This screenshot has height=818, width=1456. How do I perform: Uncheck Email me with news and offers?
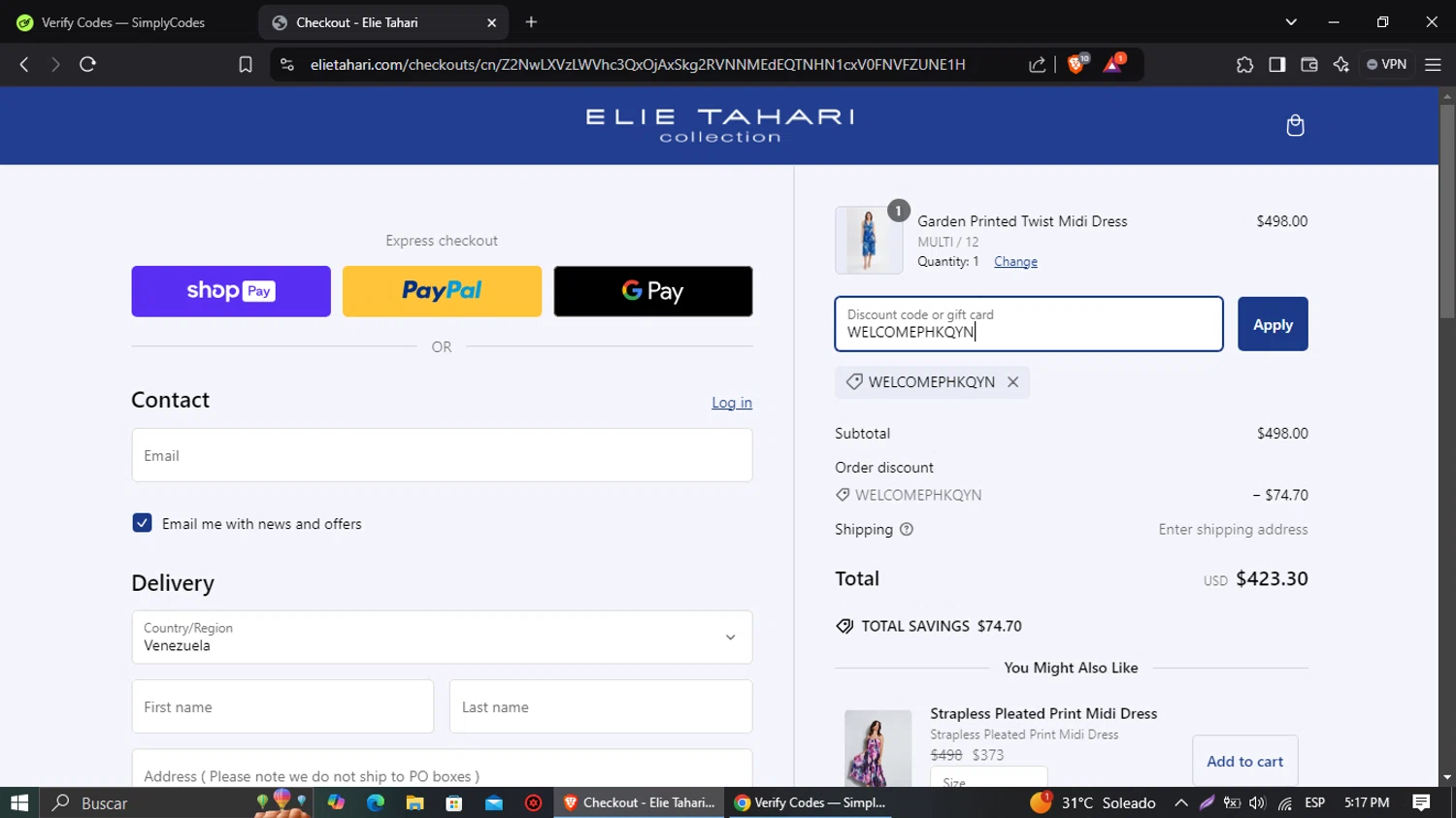pyautogui.click(x=142, y=523)
